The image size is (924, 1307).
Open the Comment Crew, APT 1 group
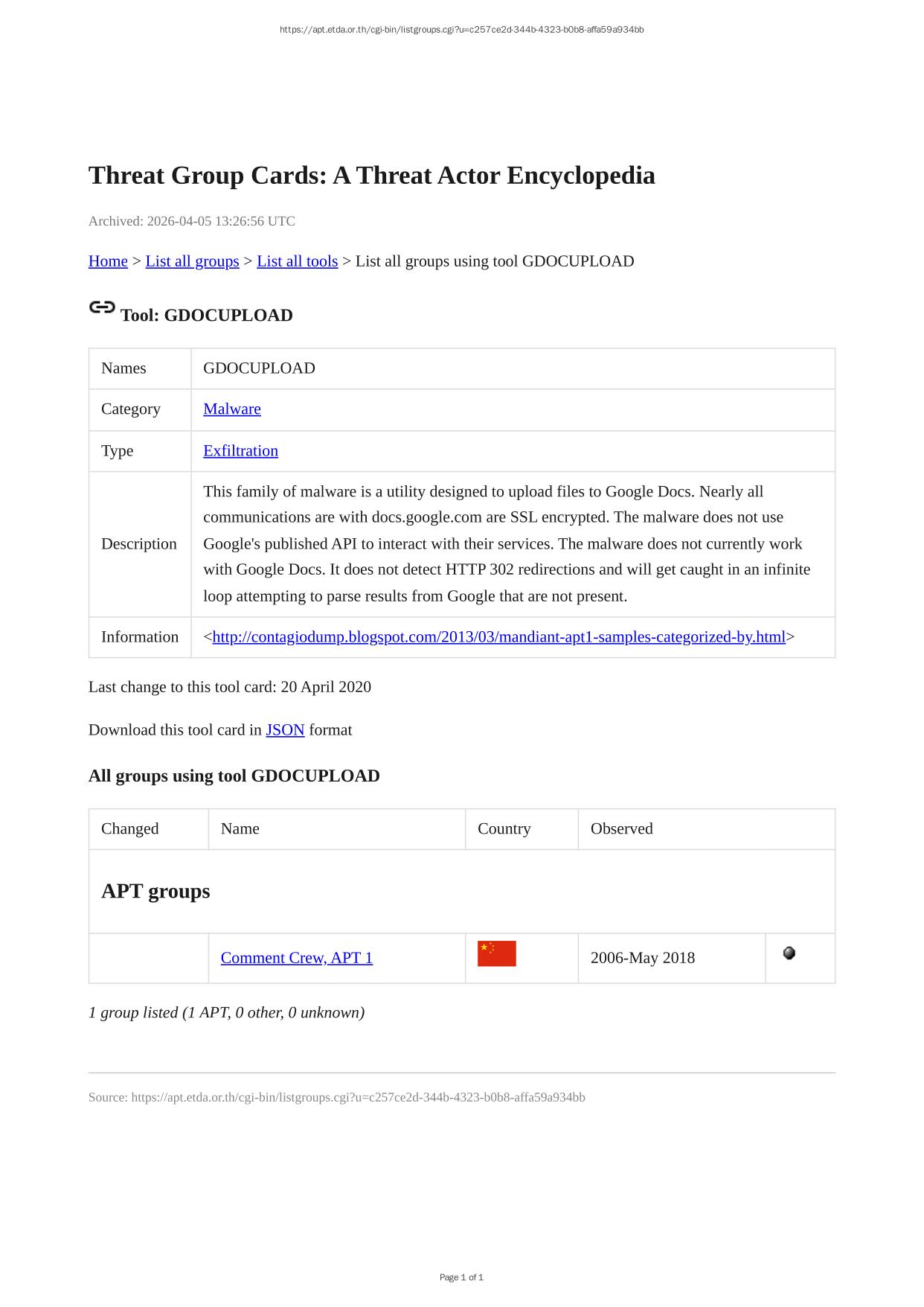click(x=296, y=958)
